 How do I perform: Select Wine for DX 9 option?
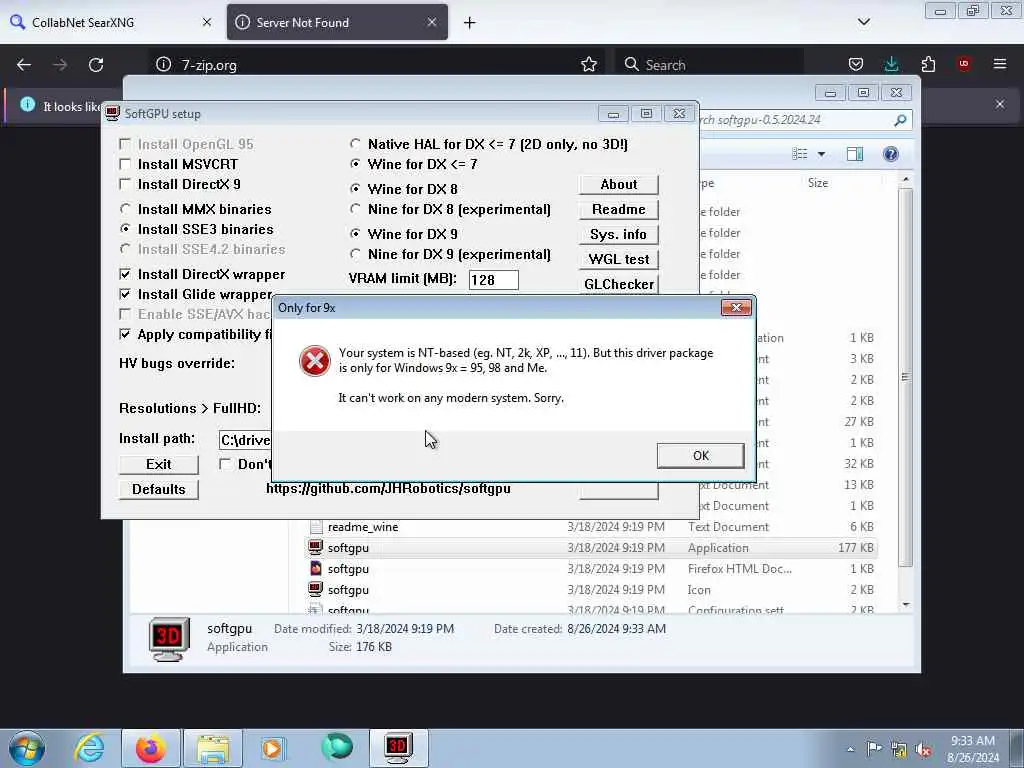(355, 234)
